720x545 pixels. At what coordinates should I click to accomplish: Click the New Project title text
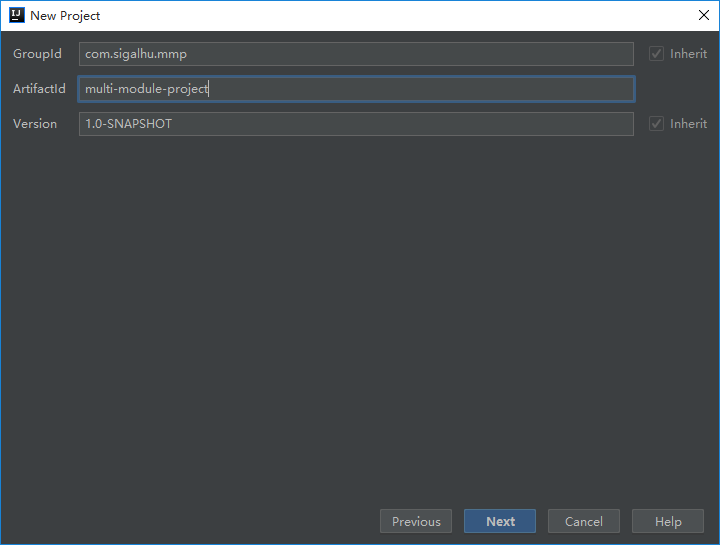[x=65, y=16]
